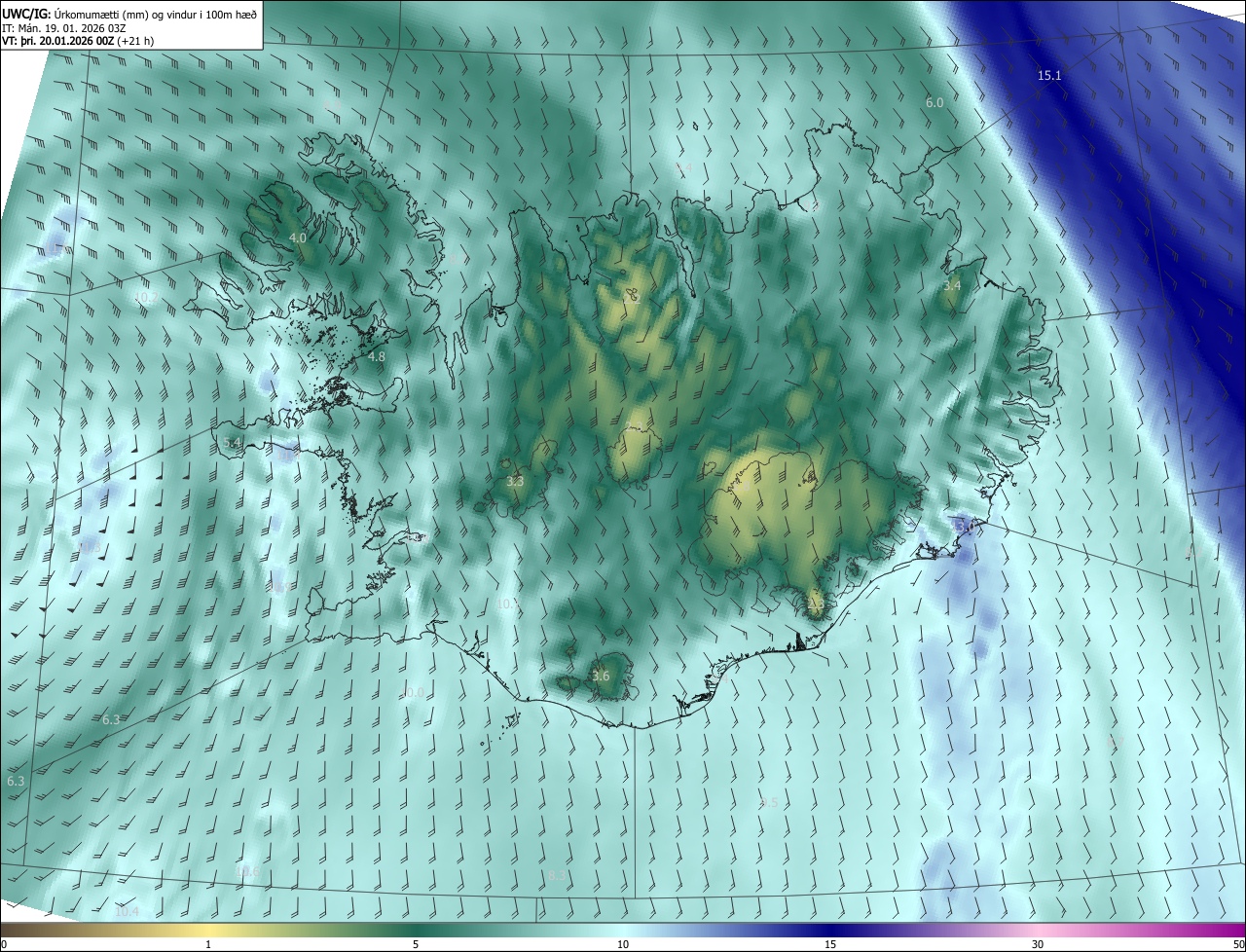Click the legend tick label 1

click(x=208, y=944)
